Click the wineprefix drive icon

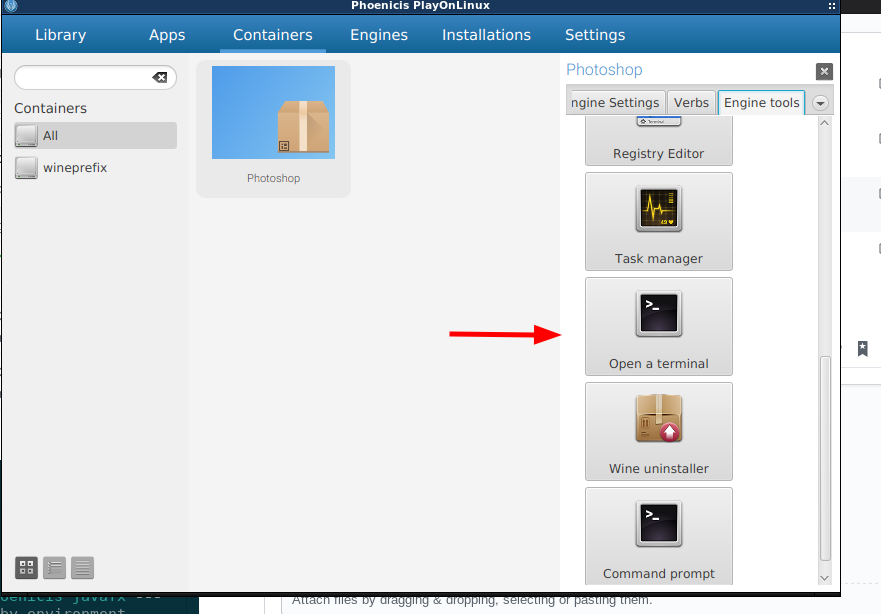point(26,168)
